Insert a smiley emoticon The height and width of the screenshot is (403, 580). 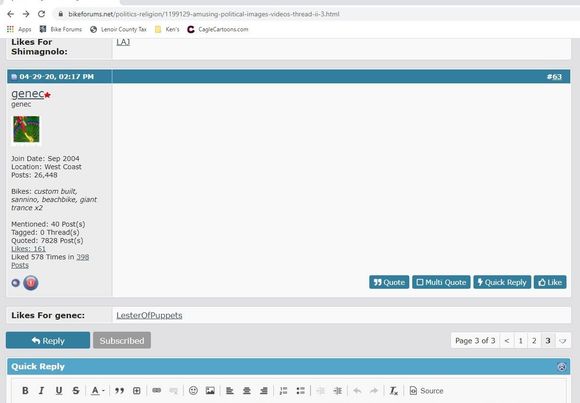coord(193,390)
